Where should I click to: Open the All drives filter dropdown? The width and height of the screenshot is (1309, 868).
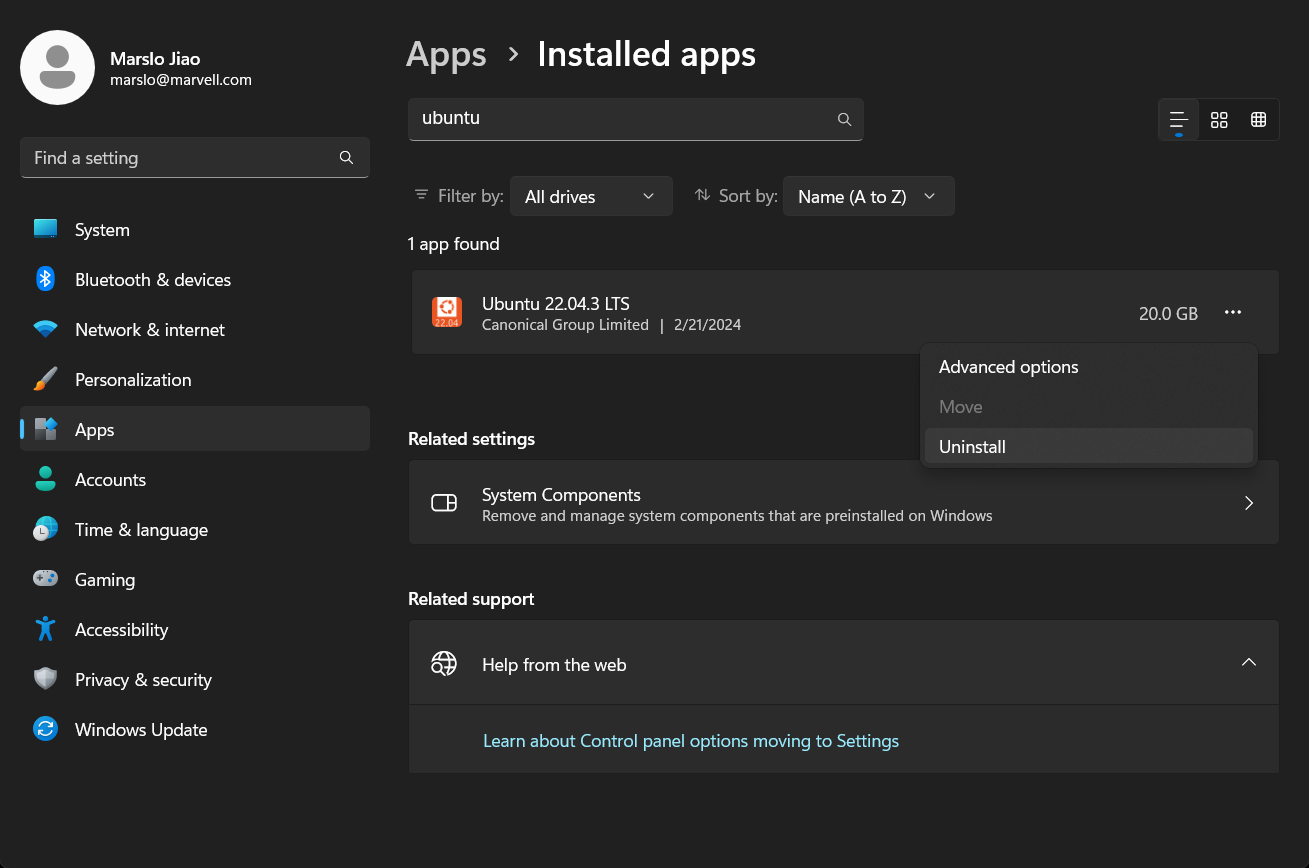(x=591, y=196)
